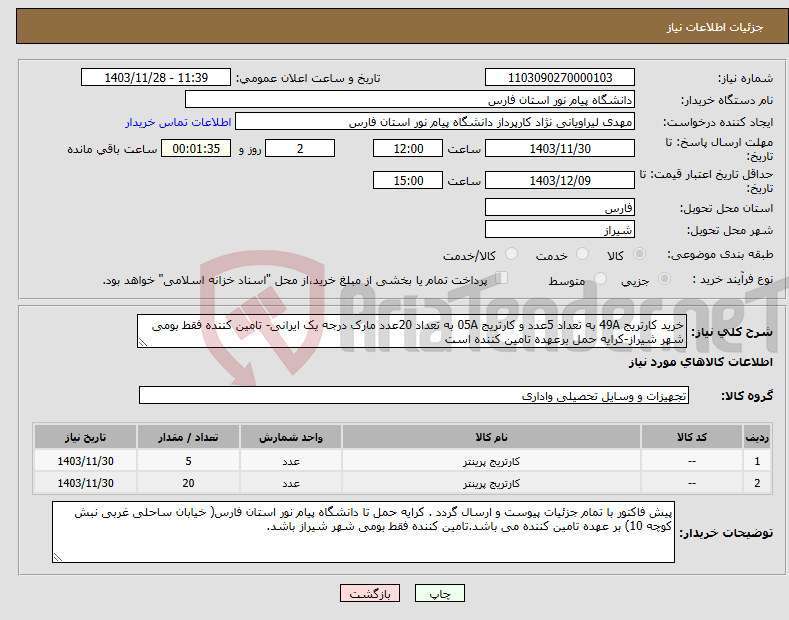Click the شرح کلی نیاز description text area

412,331
